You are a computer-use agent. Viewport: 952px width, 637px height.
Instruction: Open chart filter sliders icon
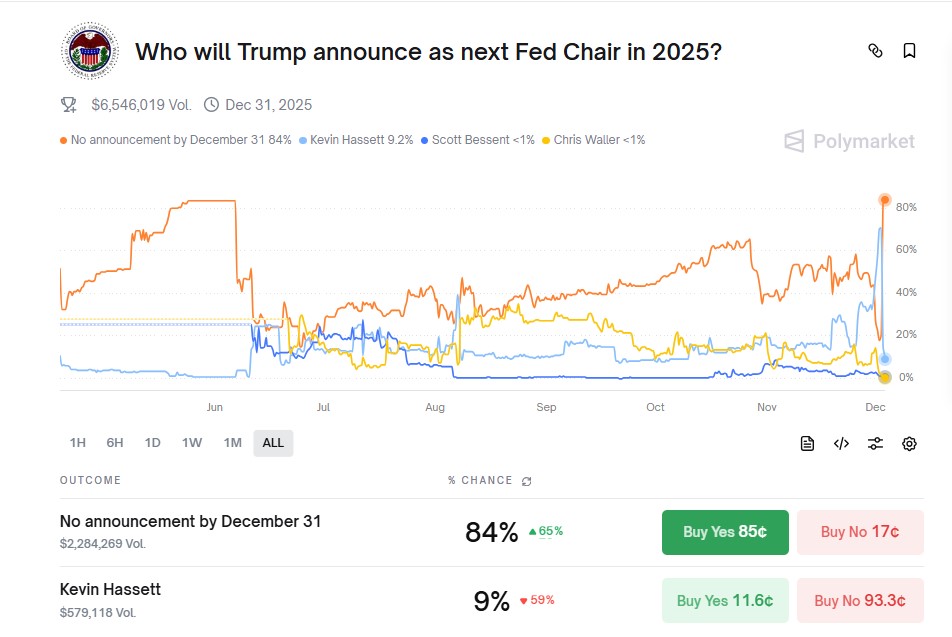(x=875, y=444)
